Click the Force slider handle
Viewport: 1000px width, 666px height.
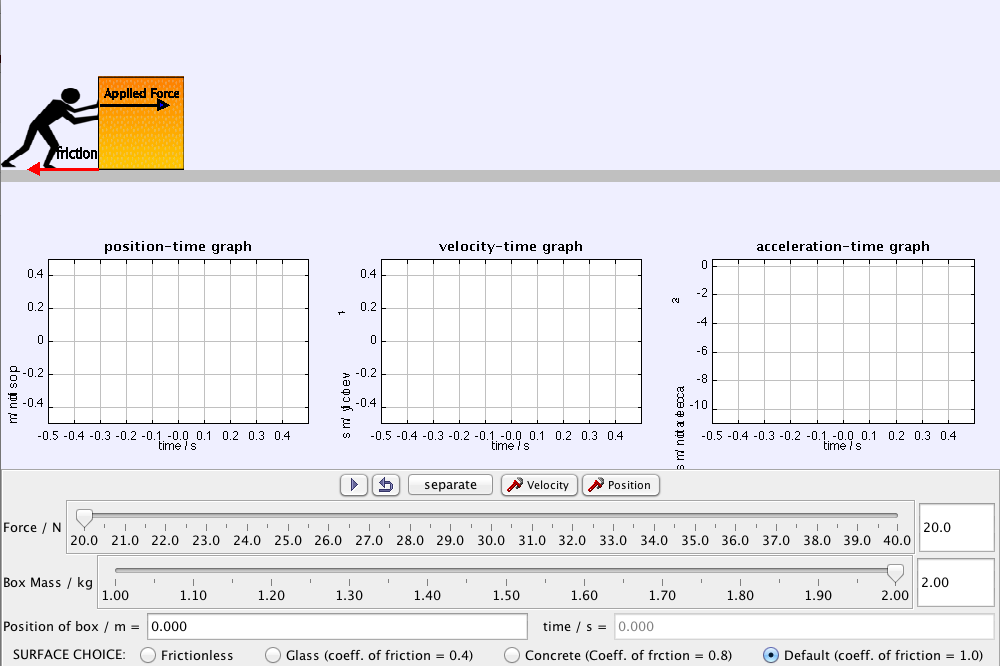point(83,517)
